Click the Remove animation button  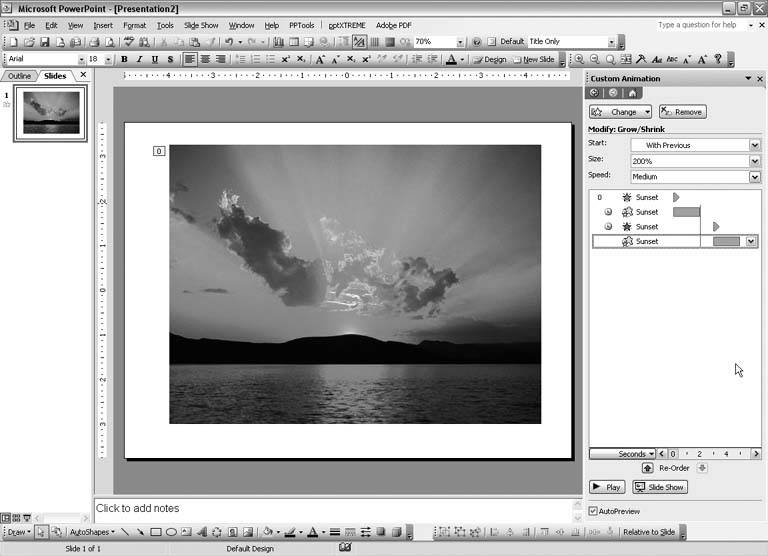[682, 112]
